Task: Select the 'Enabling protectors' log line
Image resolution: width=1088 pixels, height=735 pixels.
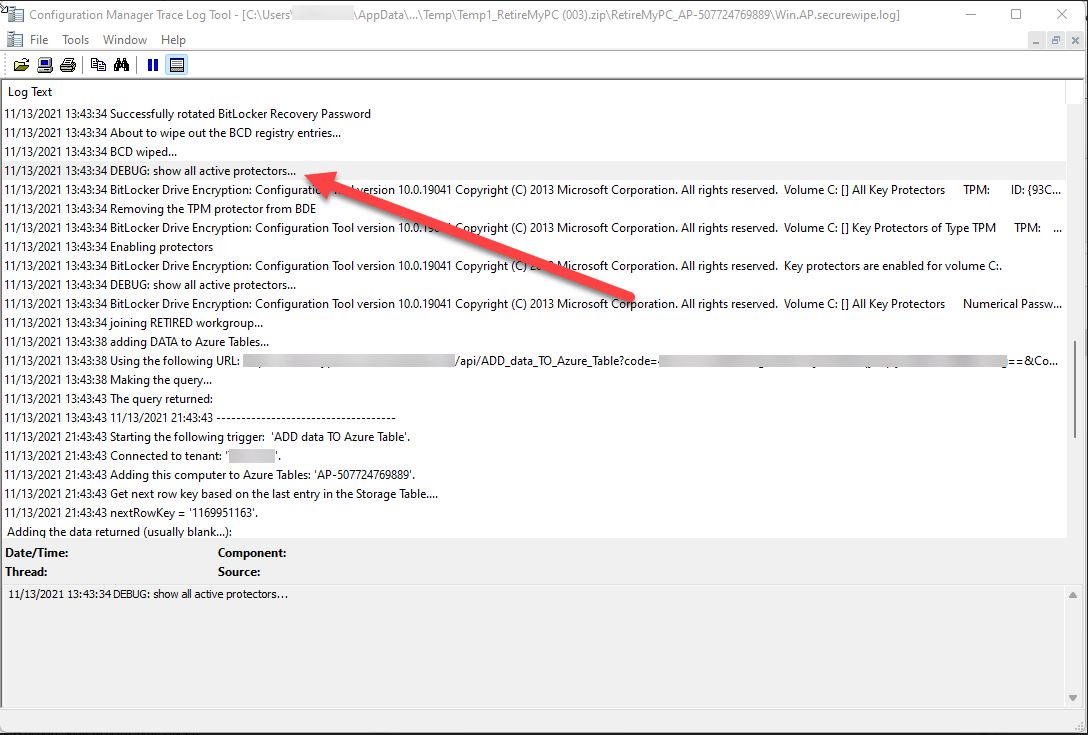Action: [534, 247]
